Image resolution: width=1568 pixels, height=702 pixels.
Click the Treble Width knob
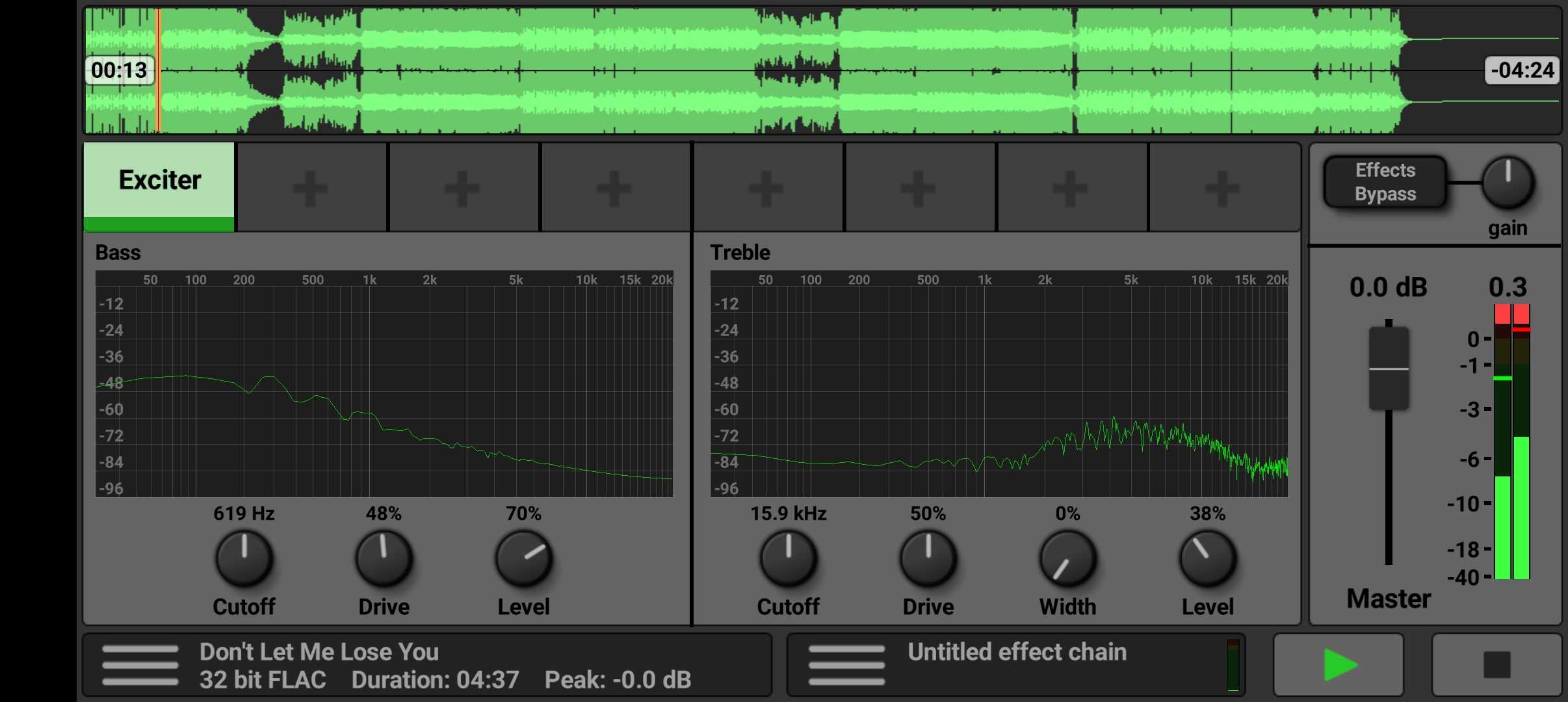point(1067,559)
